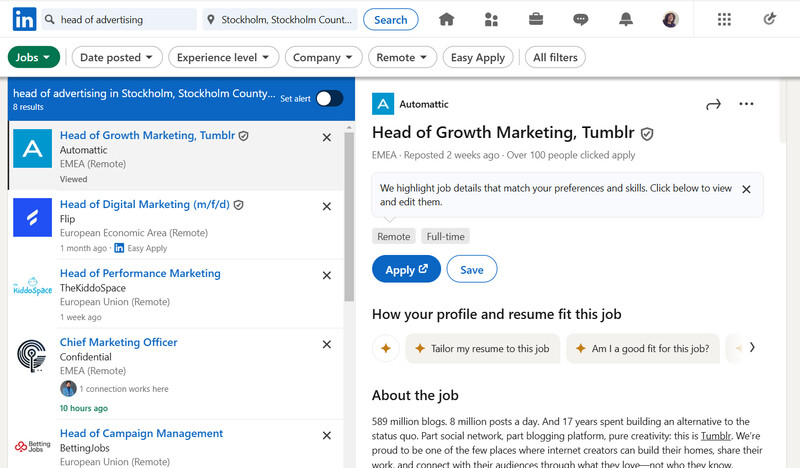Screen dimensions: 800x468
Task: Dismiss the Chief Marketing Officer job
Action: [x=327, y=344]
